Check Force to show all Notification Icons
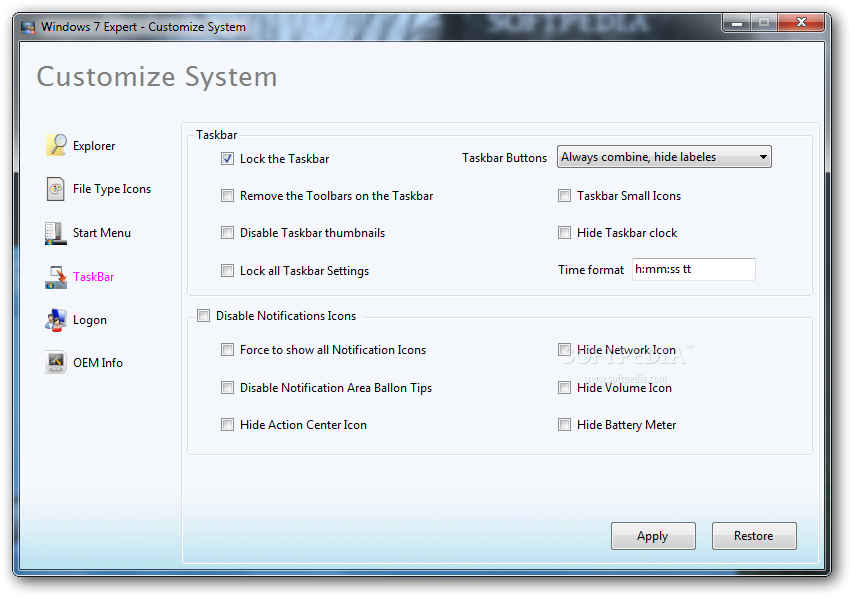The width and height of the screenshot is (852, 597). (x=227, y=350)
